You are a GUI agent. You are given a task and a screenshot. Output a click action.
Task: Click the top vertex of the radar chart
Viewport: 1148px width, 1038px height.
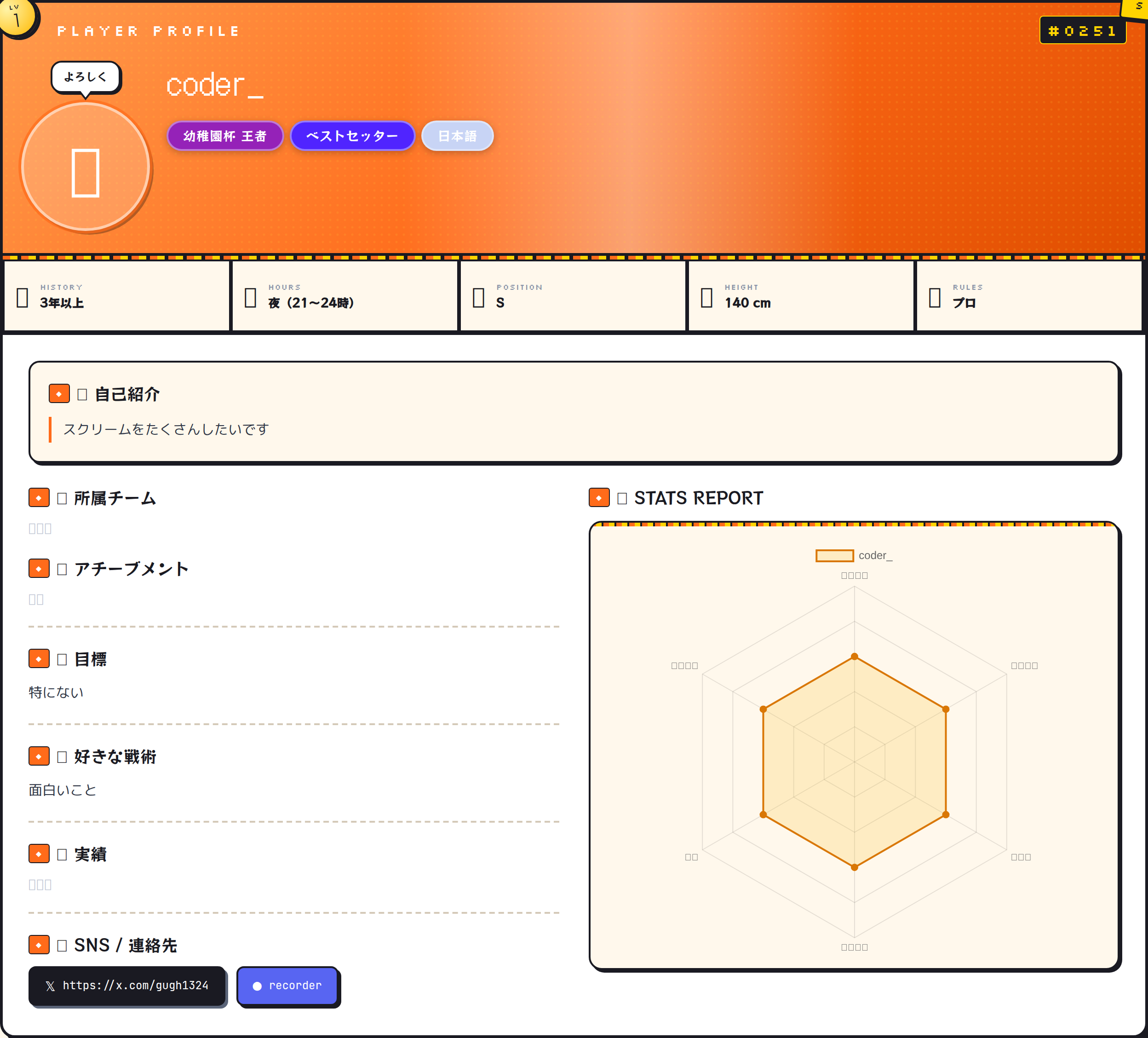[854, 656]
